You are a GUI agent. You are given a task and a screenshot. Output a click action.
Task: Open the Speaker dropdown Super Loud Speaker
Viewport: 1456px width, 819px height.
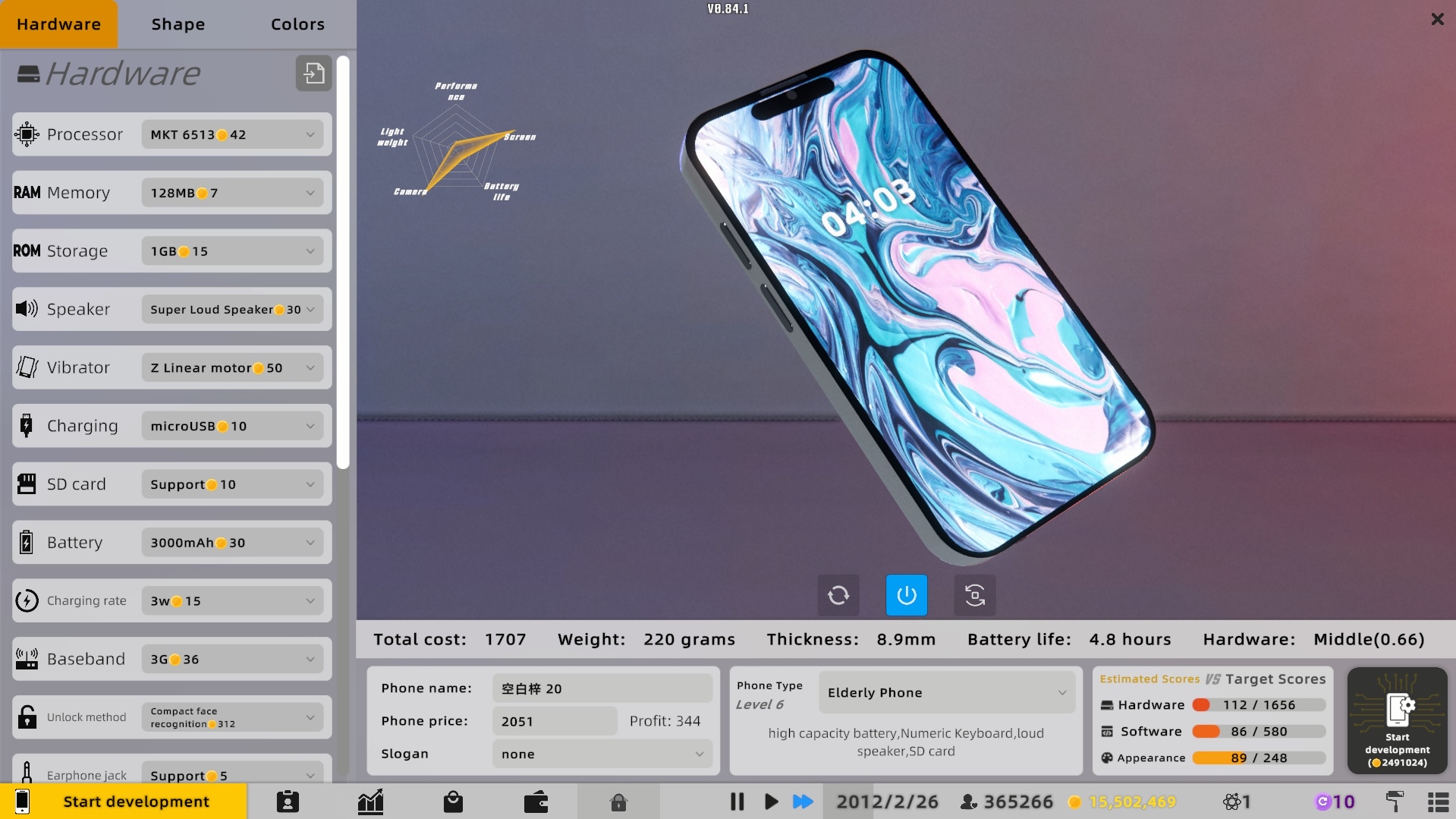[232, 309]
